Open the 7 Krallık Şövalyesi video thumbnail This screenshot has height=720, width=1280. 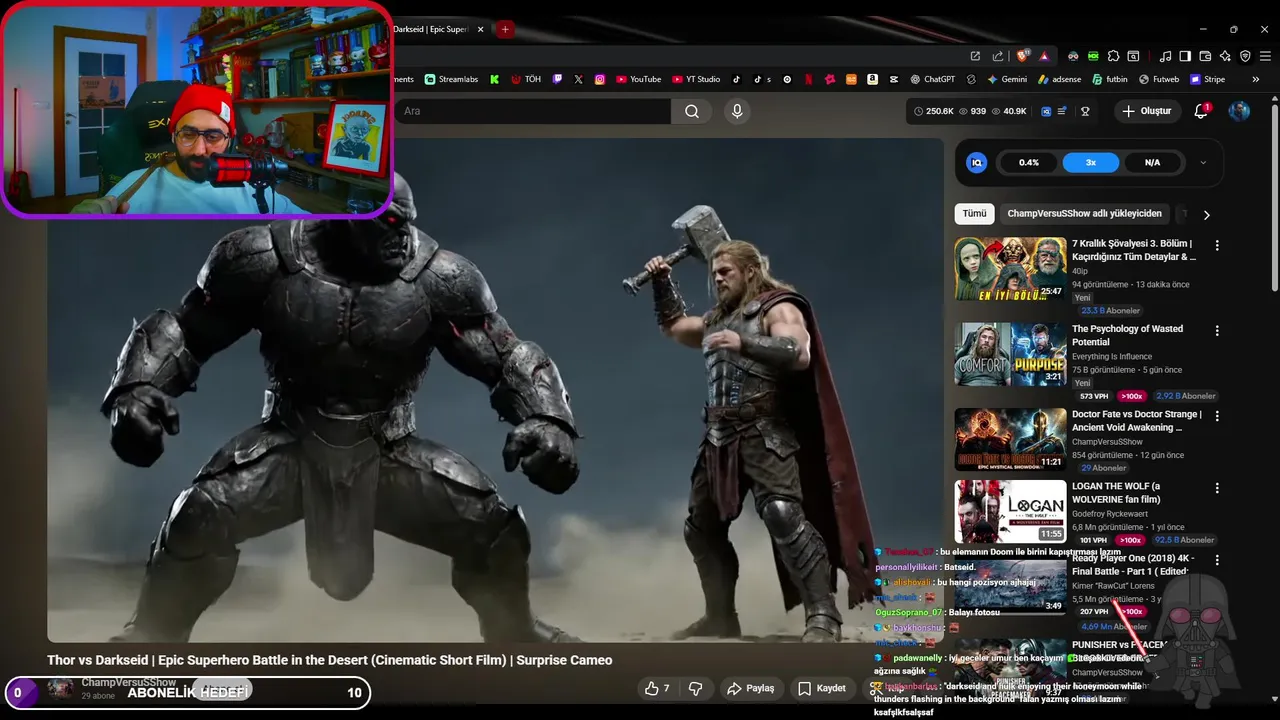(1010, 268)
